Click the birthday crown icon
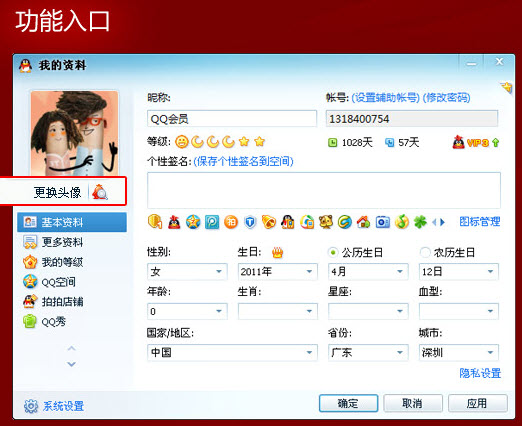Image resolution: width=522 pixels, height=426 pixels. click(277, 253)
